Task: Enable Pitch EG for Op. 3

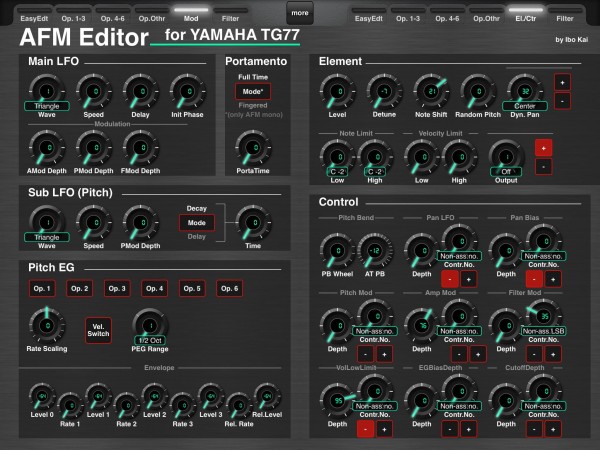Action: click(117, 289)
